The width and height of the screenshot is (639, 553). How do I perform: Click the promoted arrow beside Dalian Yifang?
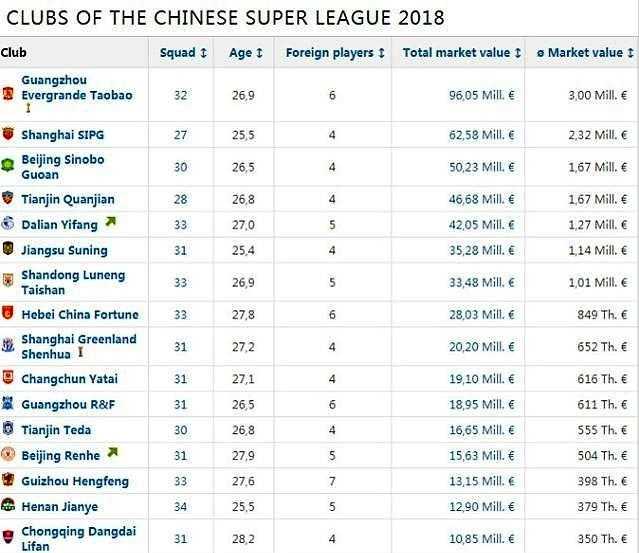pyautogui.click(x=110, y=222)
